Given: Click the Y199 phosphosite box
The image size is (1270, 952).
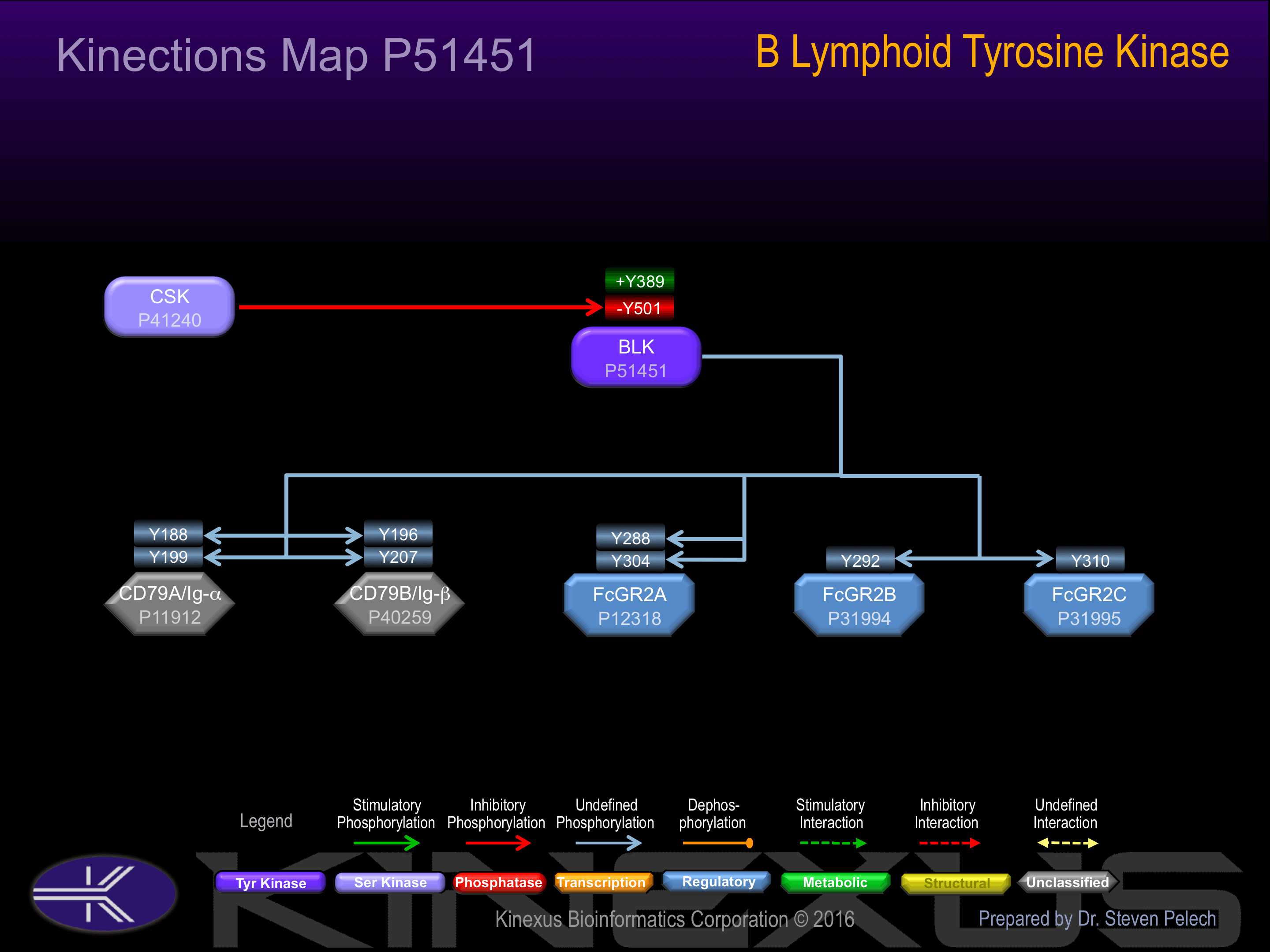Looking at the screenshot, I should pyautogui.click(x=168, y=557).
